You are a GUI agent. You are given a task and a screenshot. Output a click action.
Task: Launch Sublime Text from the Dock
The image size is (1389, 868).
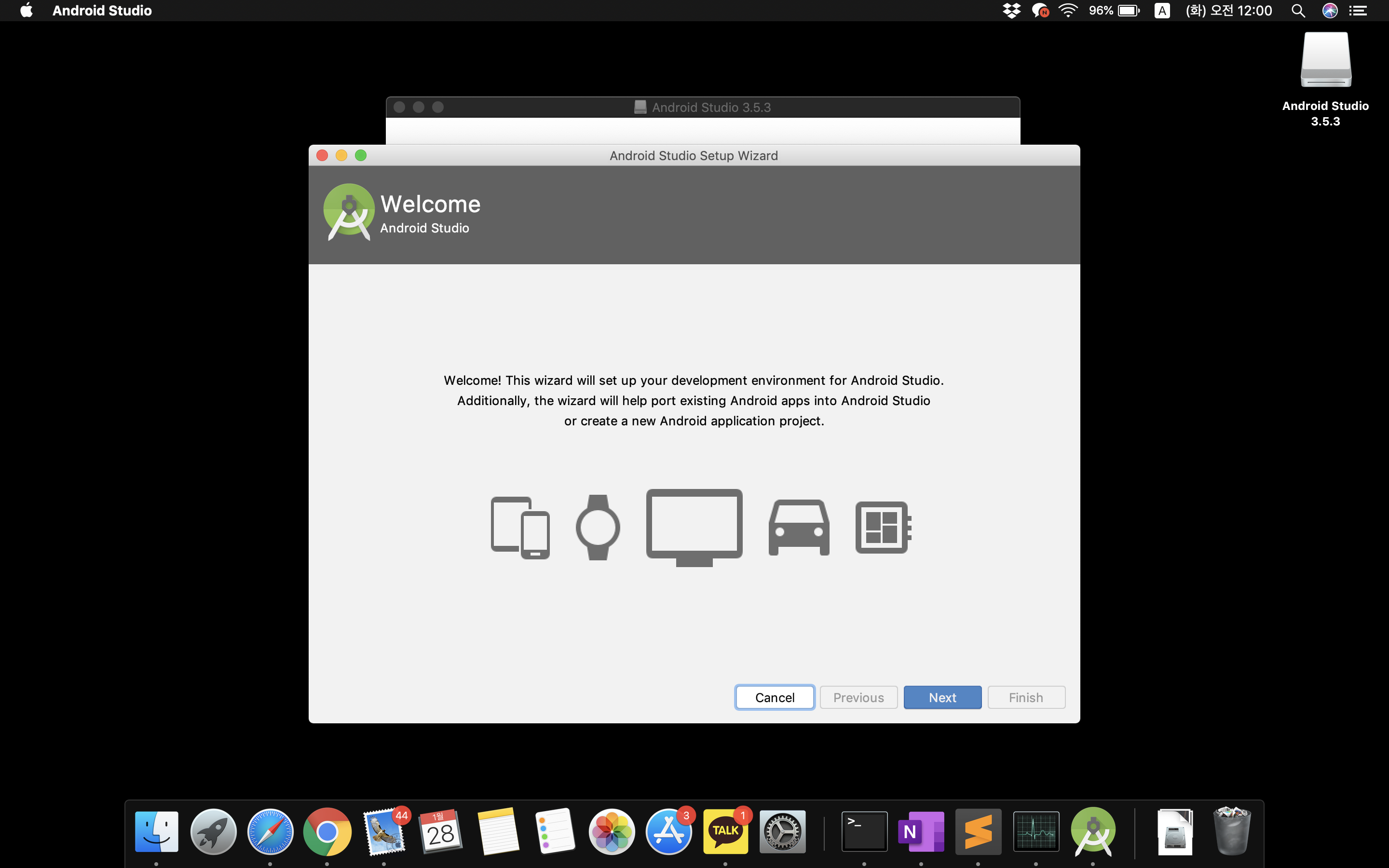coord(978,831)
